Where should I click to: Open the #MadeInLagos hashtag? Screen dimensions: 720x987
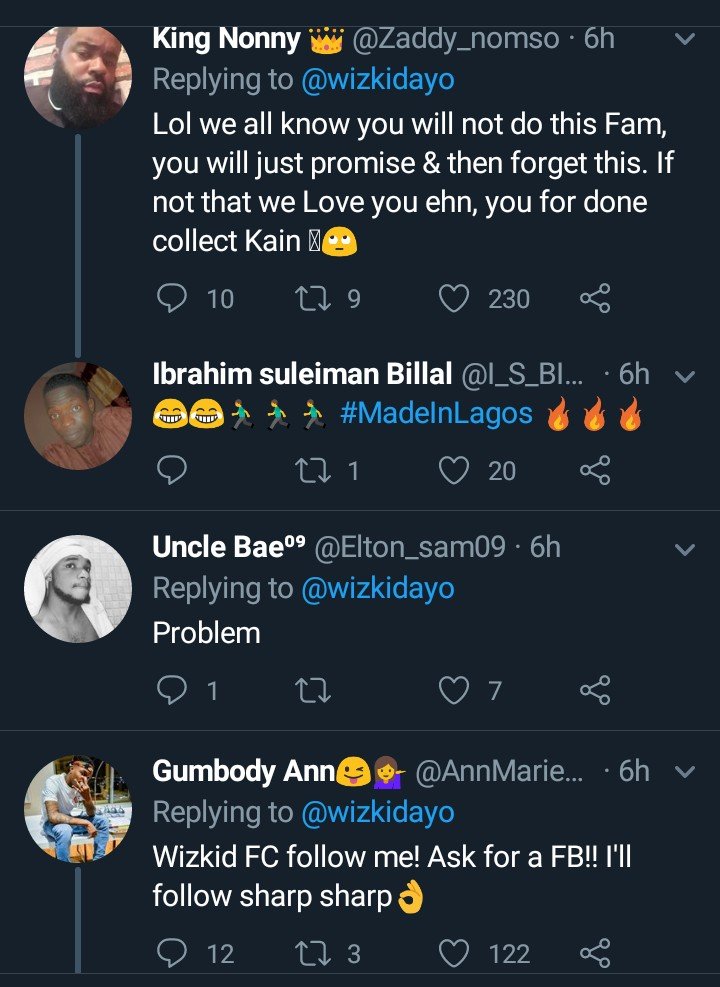pyautogui.click(x=436, y=413)
